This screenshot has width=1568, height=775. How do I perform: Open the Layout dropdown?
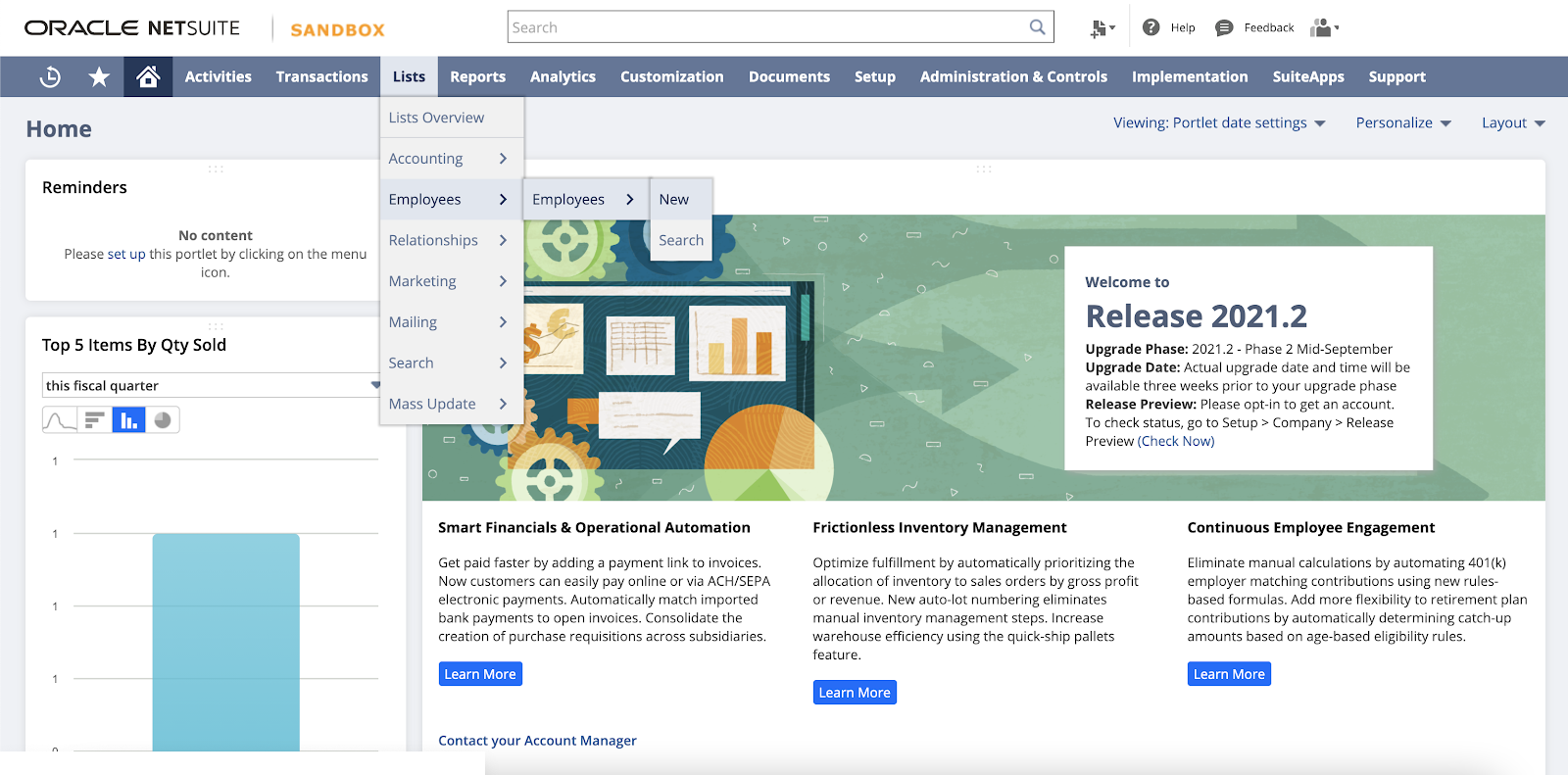1513,122
